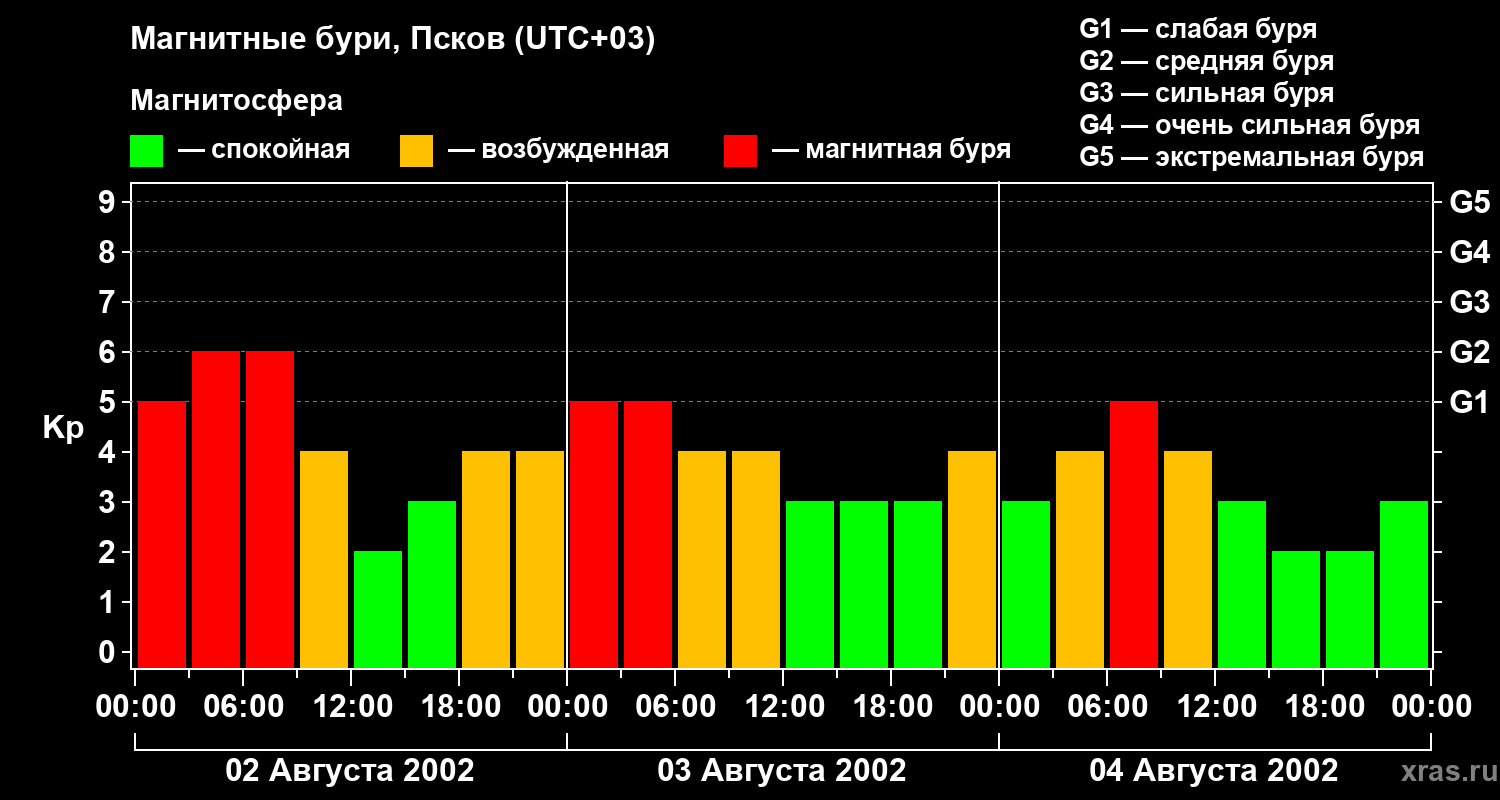Click the "— возбужденная" legend label
This screenshot has height=800, width=1500.
click(558, 150)
